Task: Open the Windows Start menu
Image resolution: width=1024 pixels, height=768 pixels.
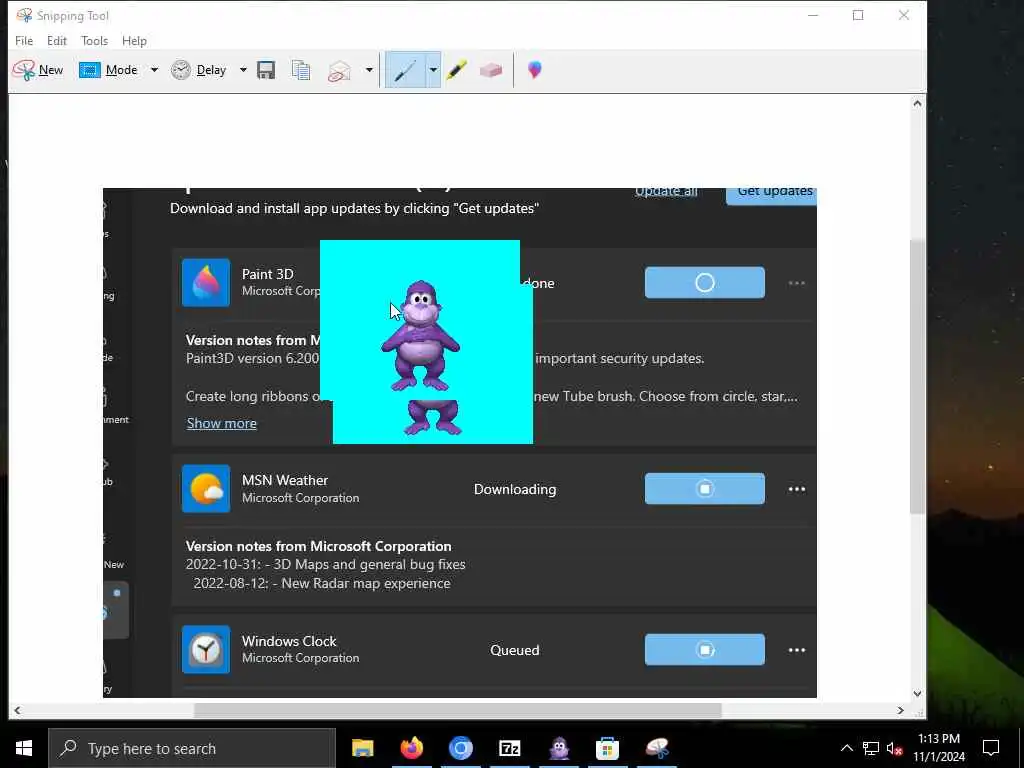Action: tap(24, 748)
